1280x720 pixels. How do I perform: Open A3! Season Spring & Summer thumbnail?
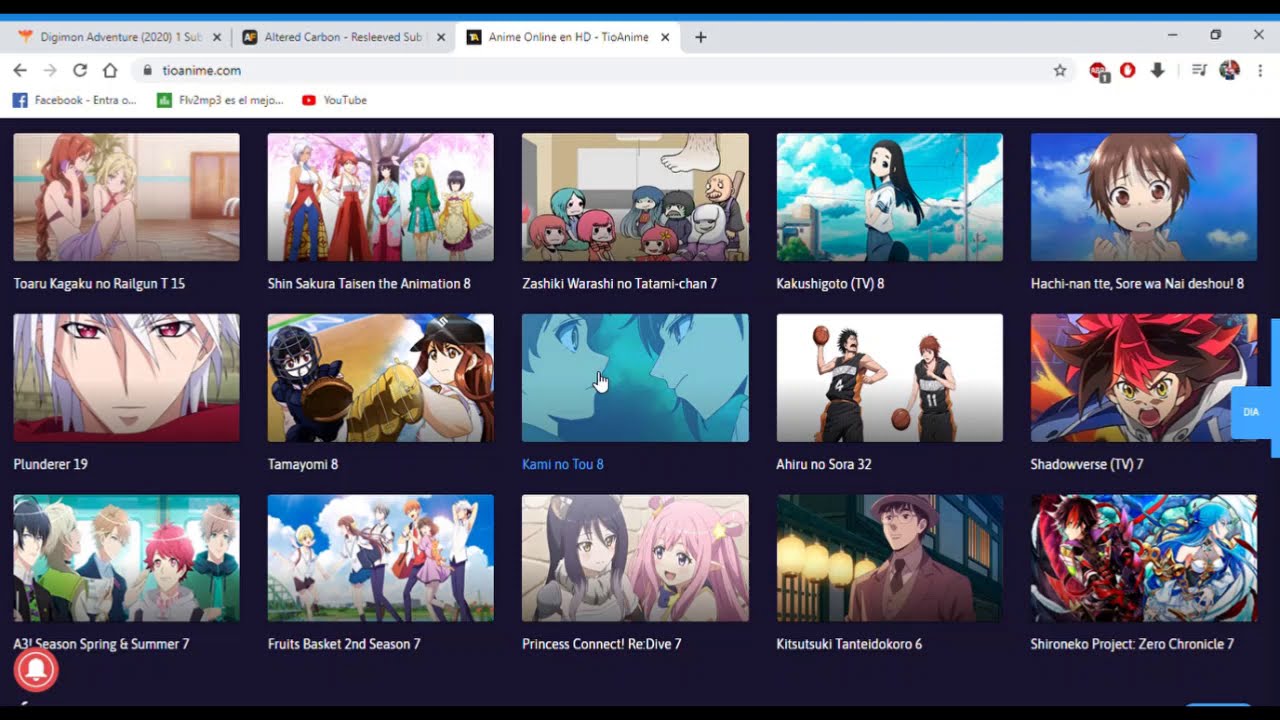(126, 558)
